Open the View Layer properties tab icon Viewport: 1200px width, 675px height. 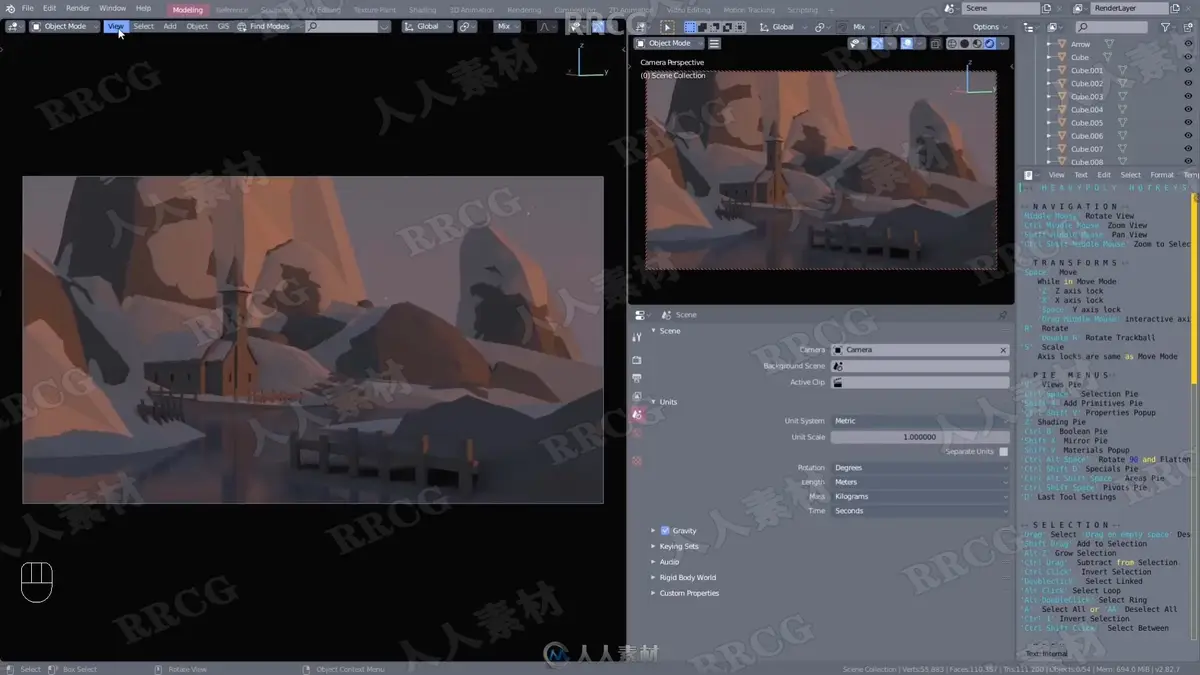637,396
